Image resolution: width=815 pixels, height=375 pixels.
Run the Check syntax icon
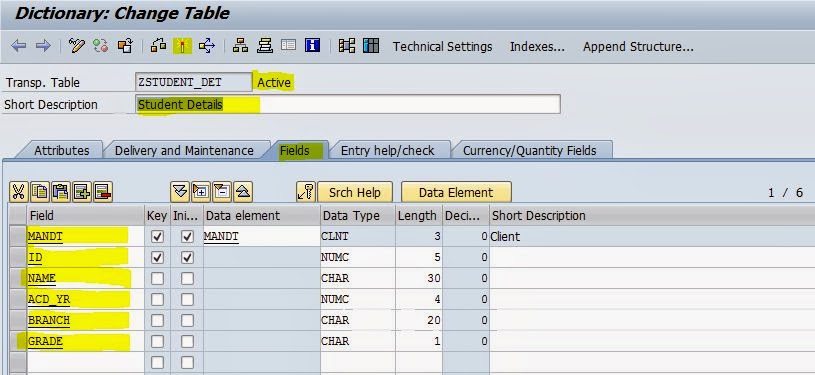(x=159, y=46)
